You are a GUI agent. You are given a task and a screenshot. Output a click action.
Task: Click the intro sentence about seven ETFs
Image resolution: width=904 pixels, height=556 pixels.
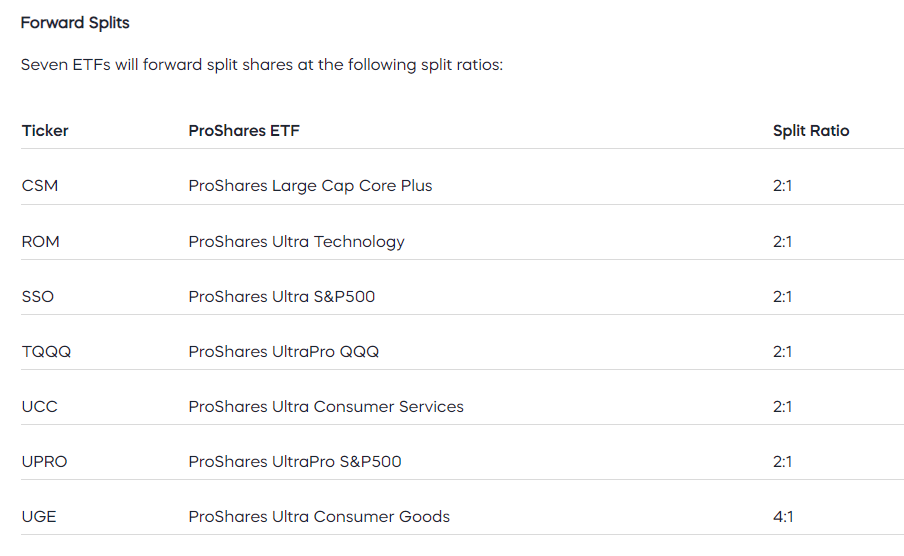point(262,65)
